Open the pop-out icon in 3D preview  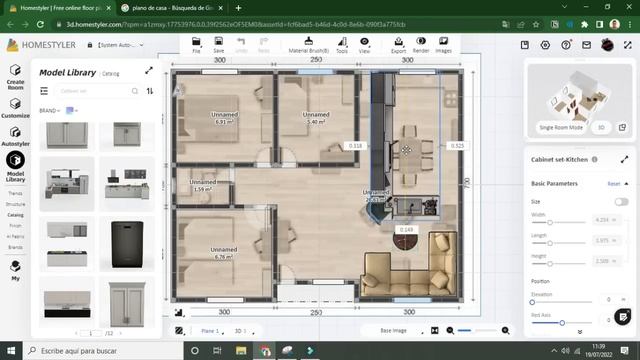622,128
